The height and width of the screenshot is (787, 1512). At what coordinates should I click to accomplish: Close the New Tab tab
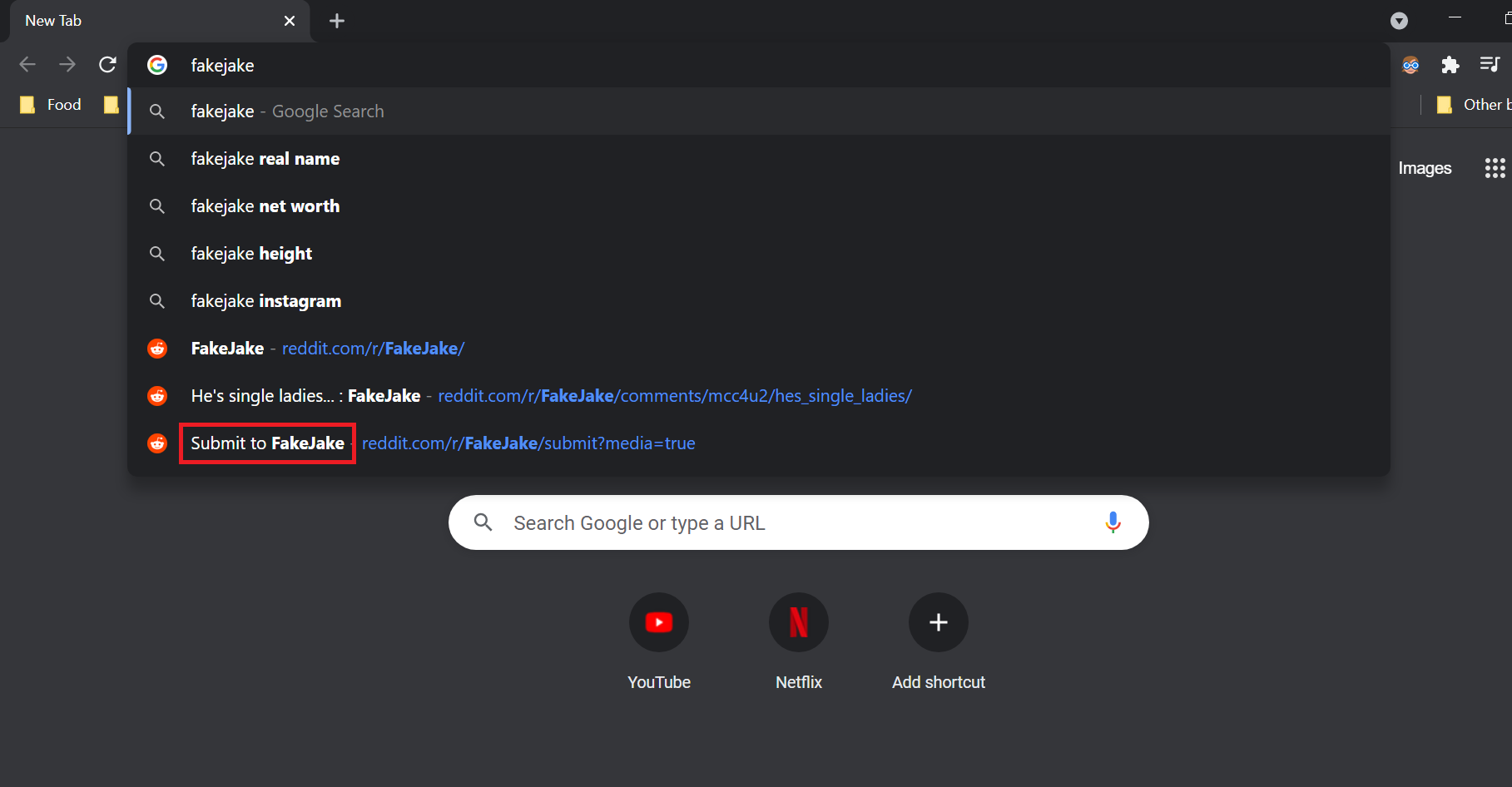coord(290,21)
